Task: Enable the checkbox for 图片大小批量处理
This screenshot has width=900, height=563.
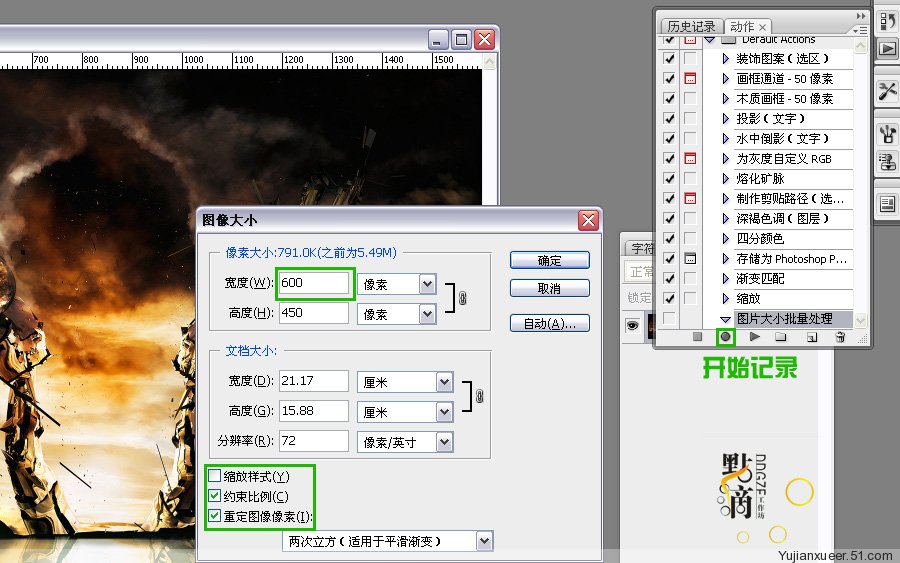Action: [x=669, y=318]
